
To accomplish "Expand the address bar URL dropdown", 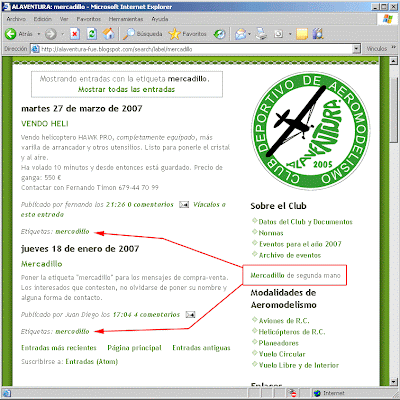I will click(357, 49).
